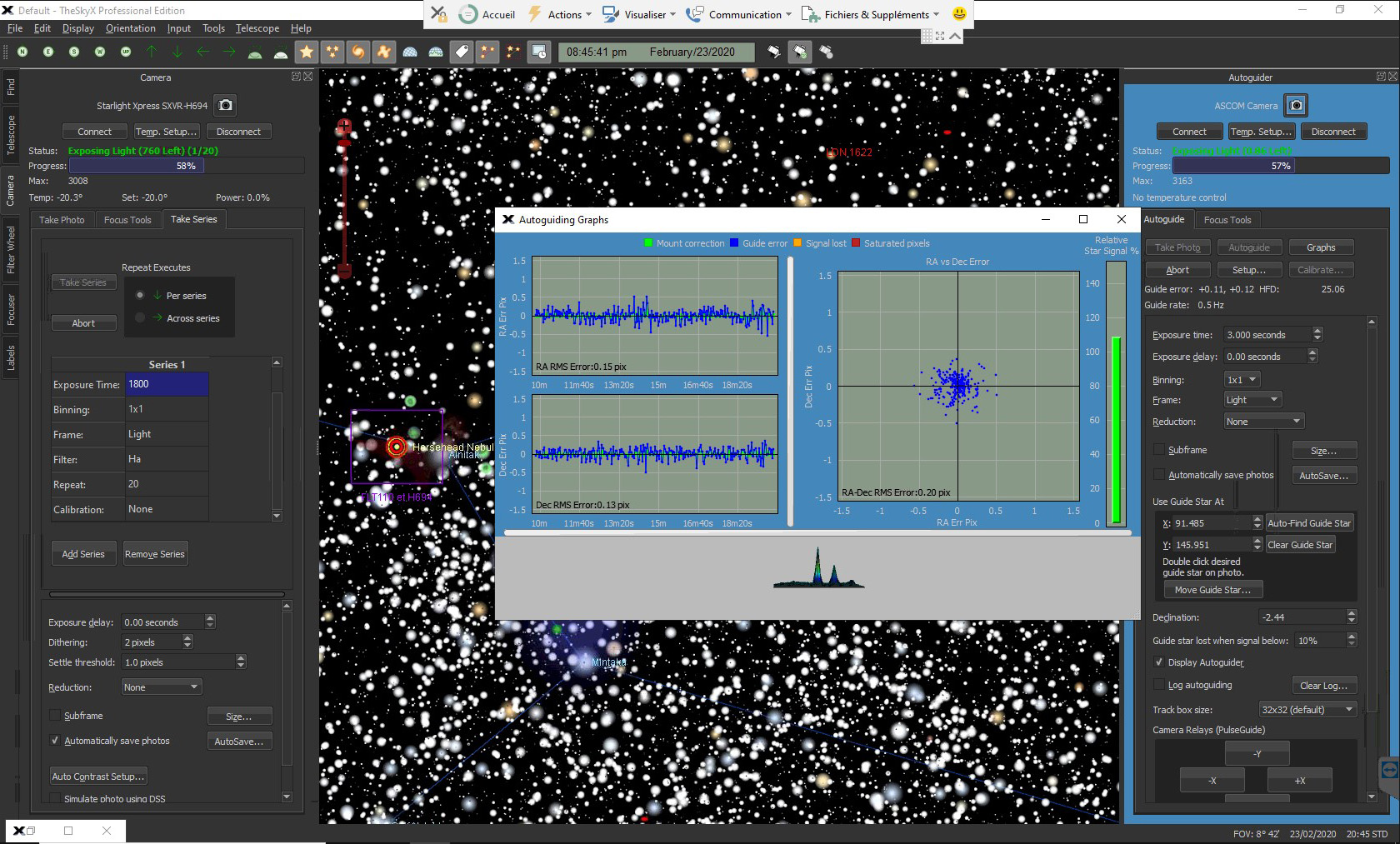Toggle the show stars icon in toolbar
Image resolution: width=1400 pixels, height=844 pixels.
(x=307, y=52)
